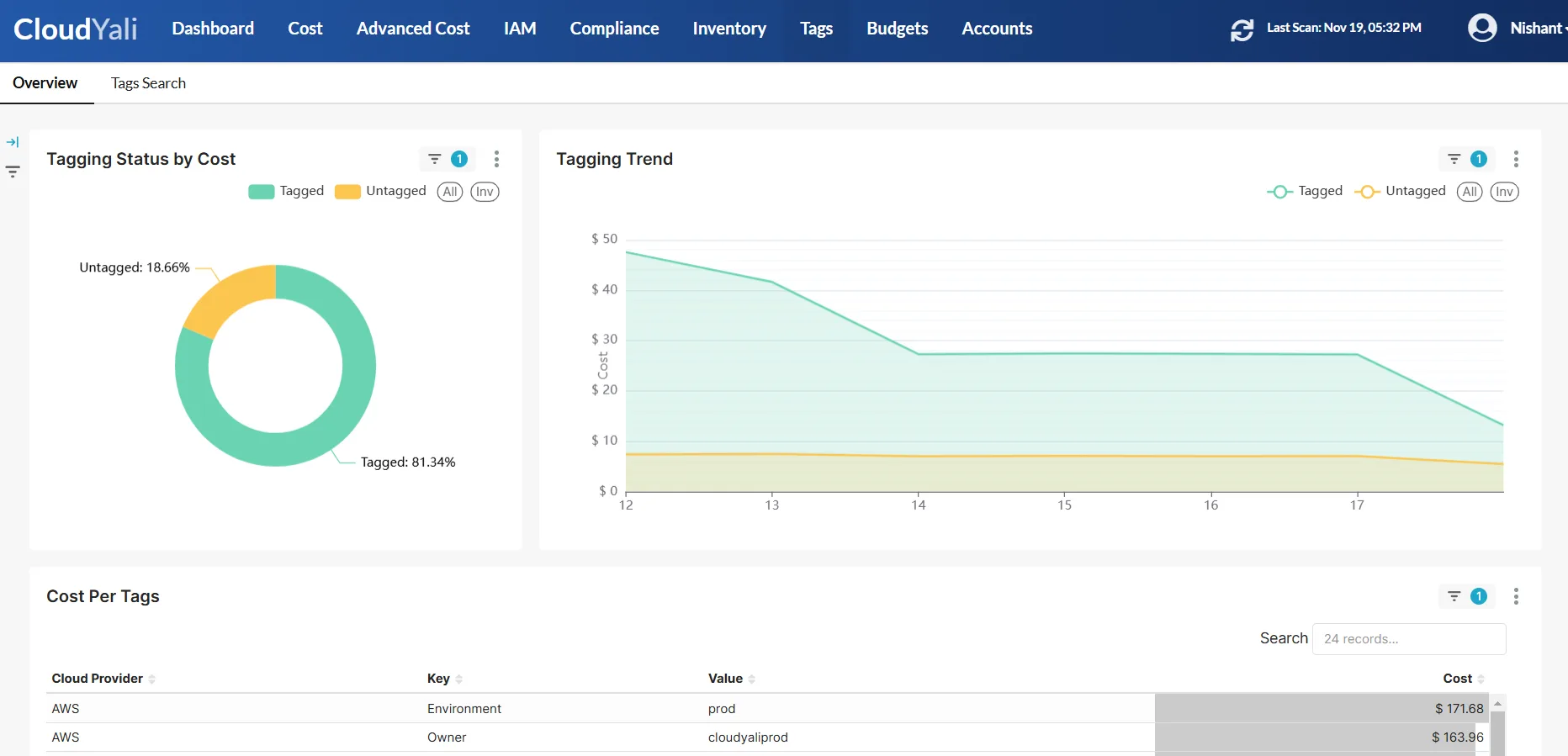Viewport: 1568px width, 756px height.
Task: Open the filter in Tagging Status by Cost
Action: coord(447,159)
